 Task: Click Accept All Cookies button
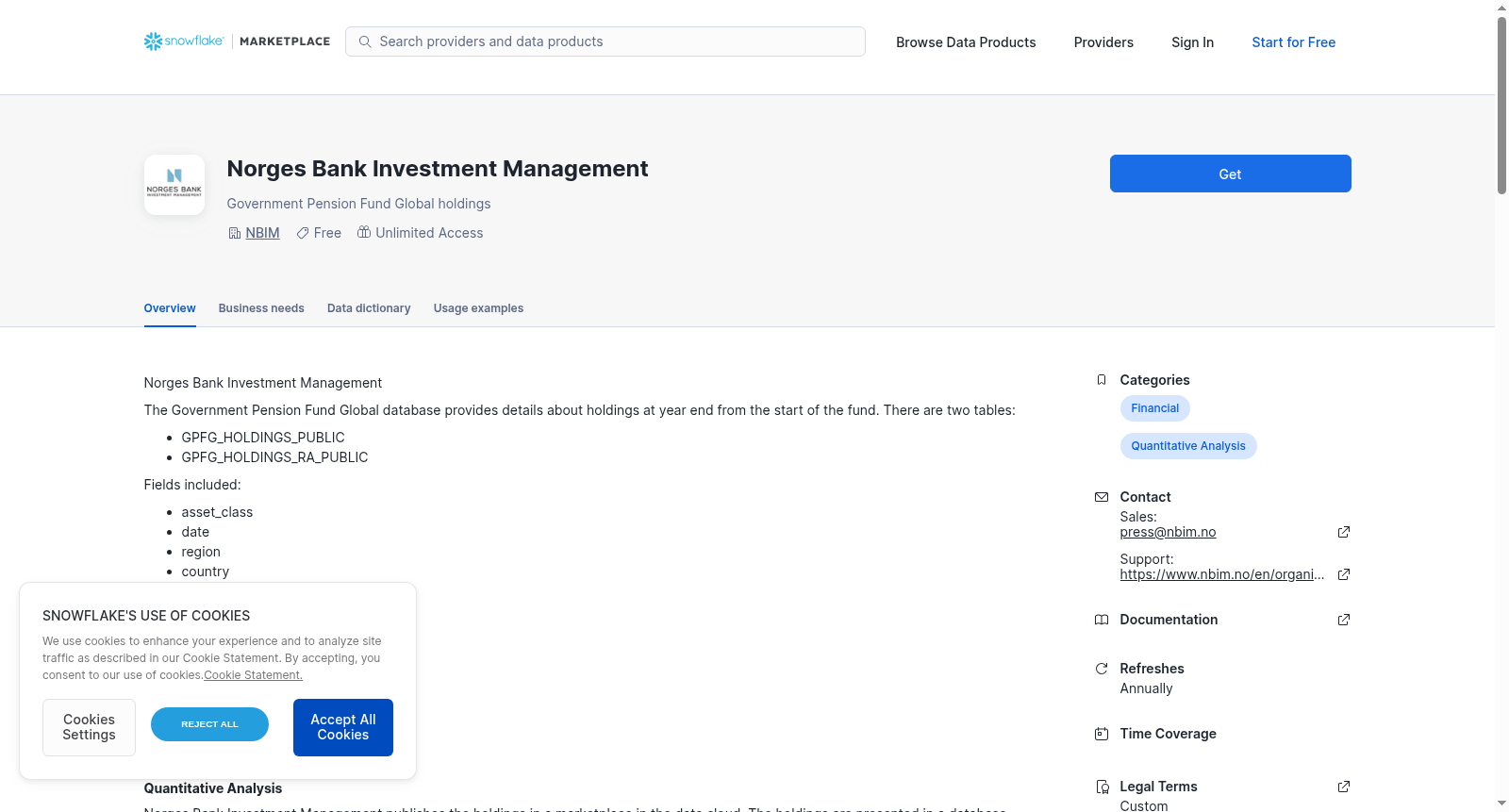[343, 727]
